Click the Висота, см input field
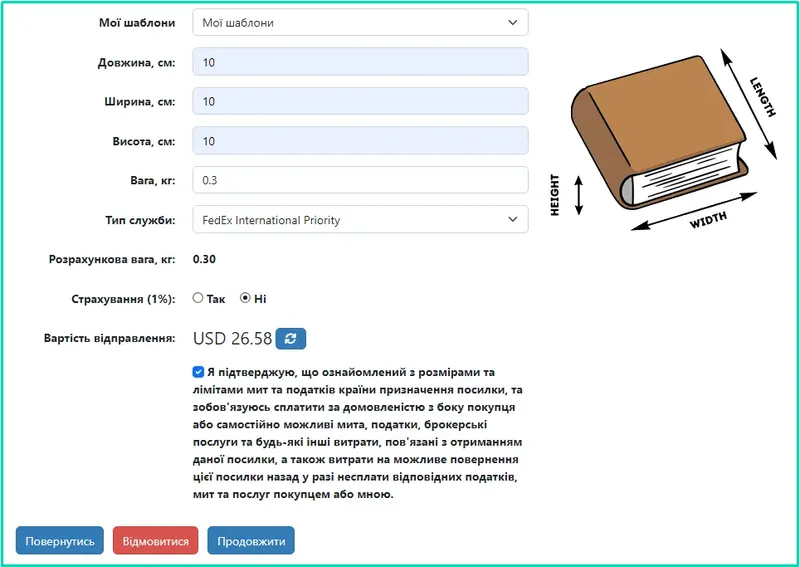The height and width of the screenshot is (567, 800). coord(360,141)
